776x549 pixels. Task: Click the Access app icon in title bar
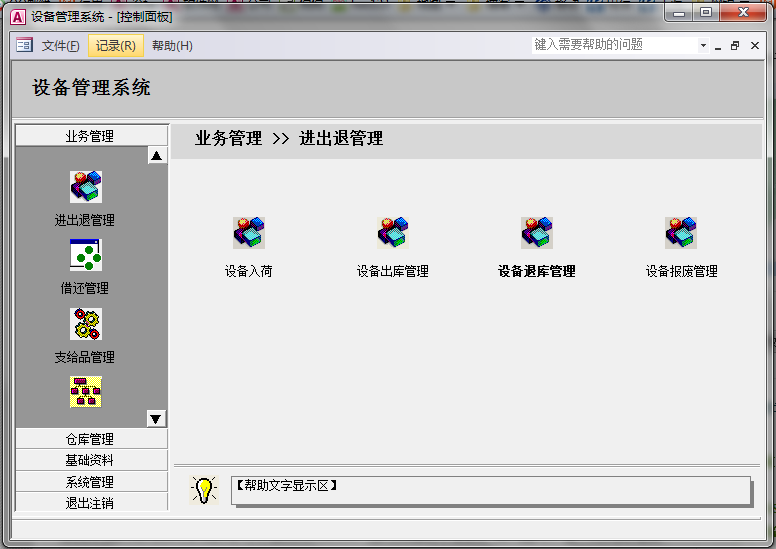18,17
